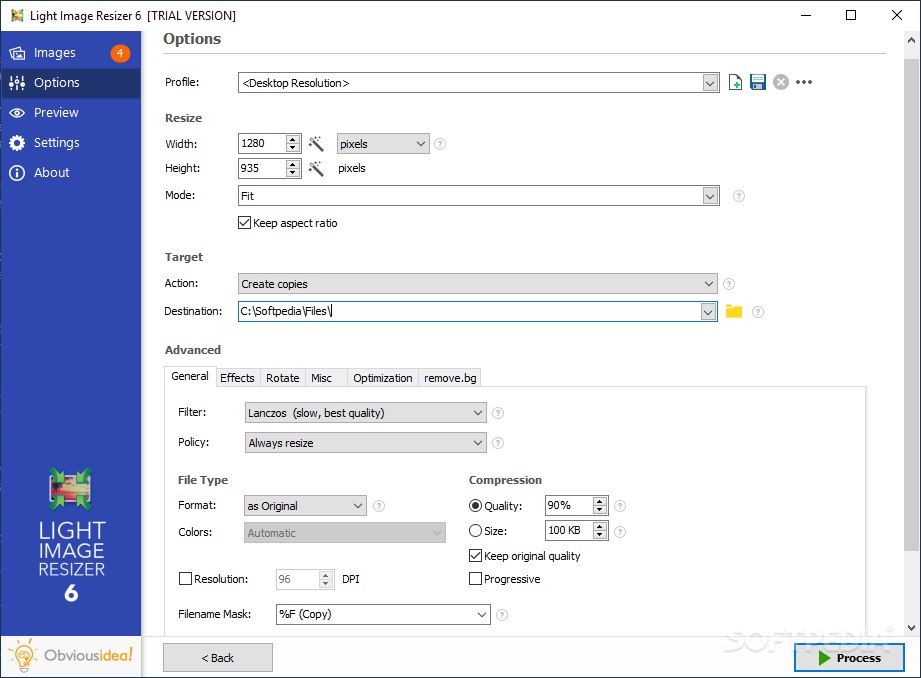Open the Filter dropdown showing Lanczos
The width and height of the screenshot is (921, 678).
click(365, 412)
